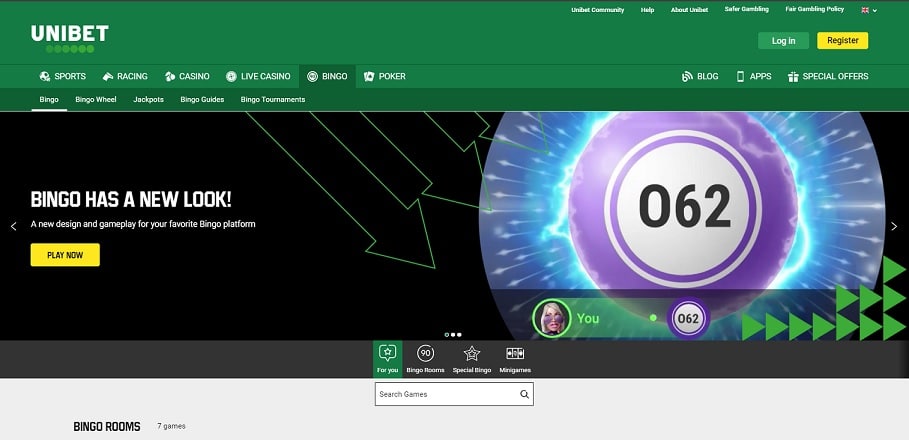The height and width of the screenshot is (440, 909).
Task: Click the Live Casino chip icon
Action: click(231, 76)
